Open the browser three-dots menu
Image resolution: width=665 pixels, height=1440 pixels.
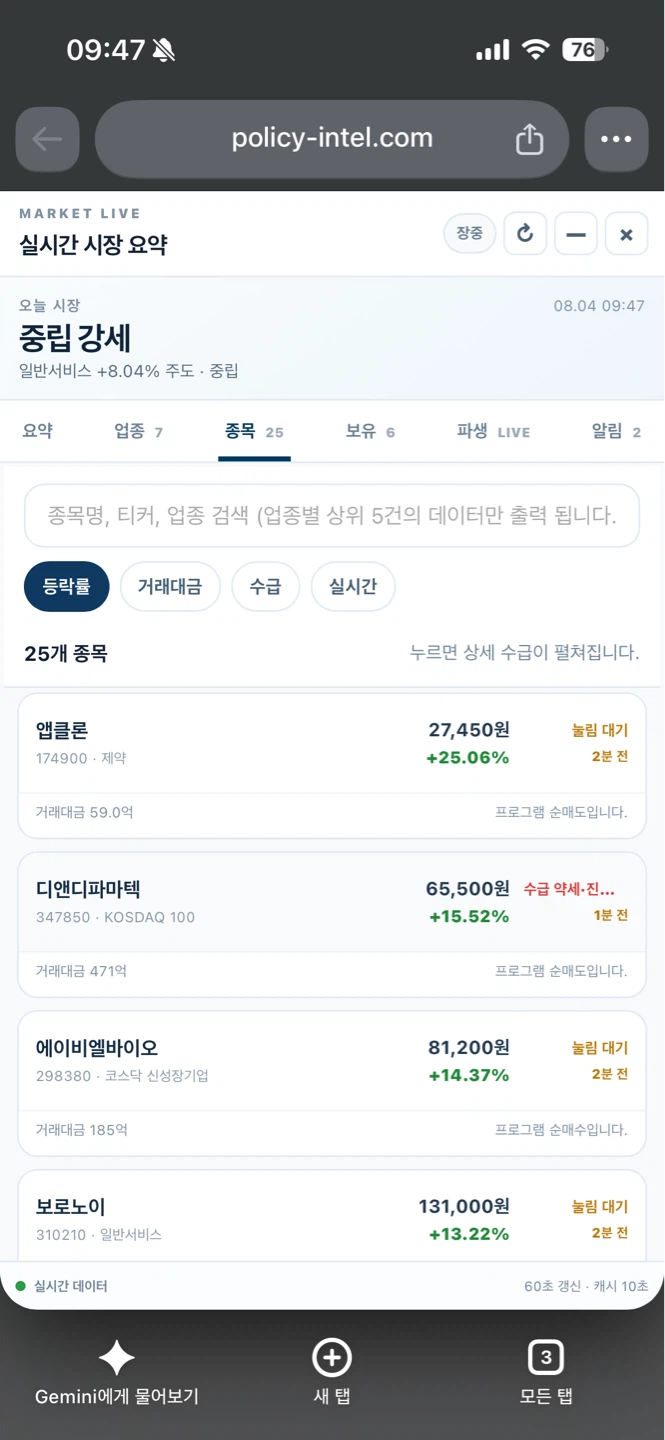[616, 139]
